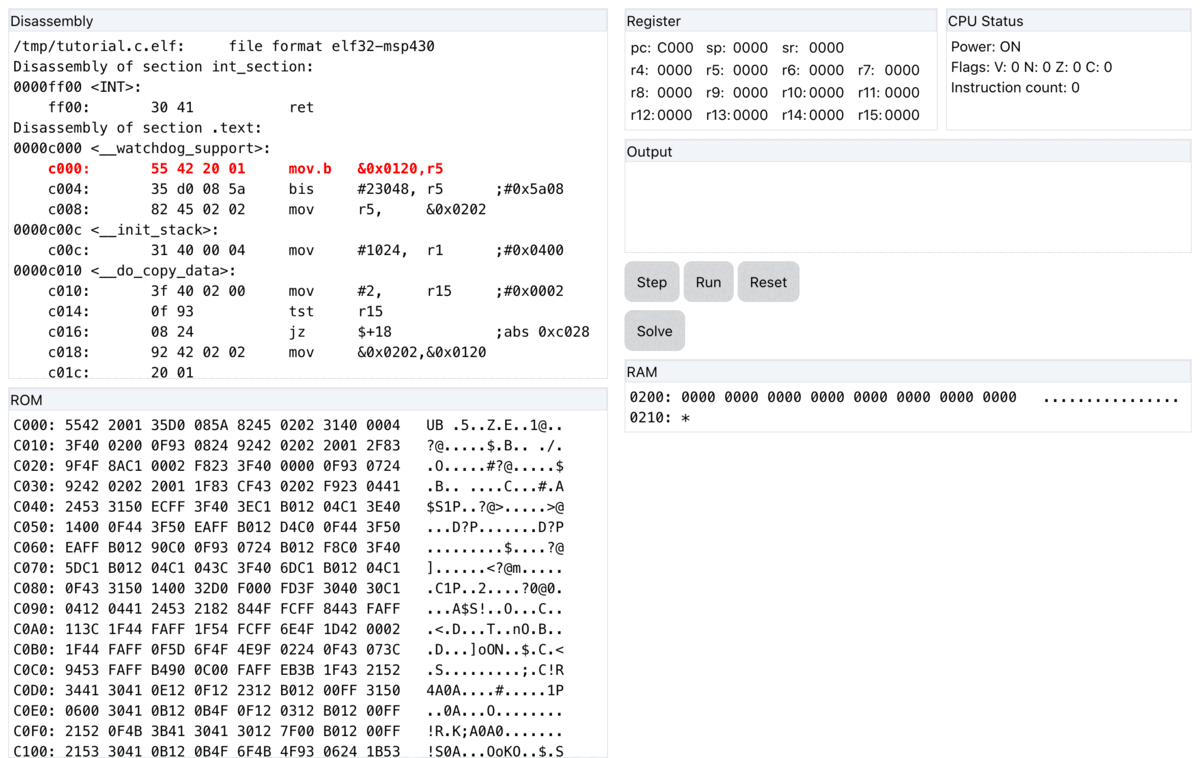Screen dimensions: 1200x758
Task: Click ROM row C0F0
Action: 289,732
